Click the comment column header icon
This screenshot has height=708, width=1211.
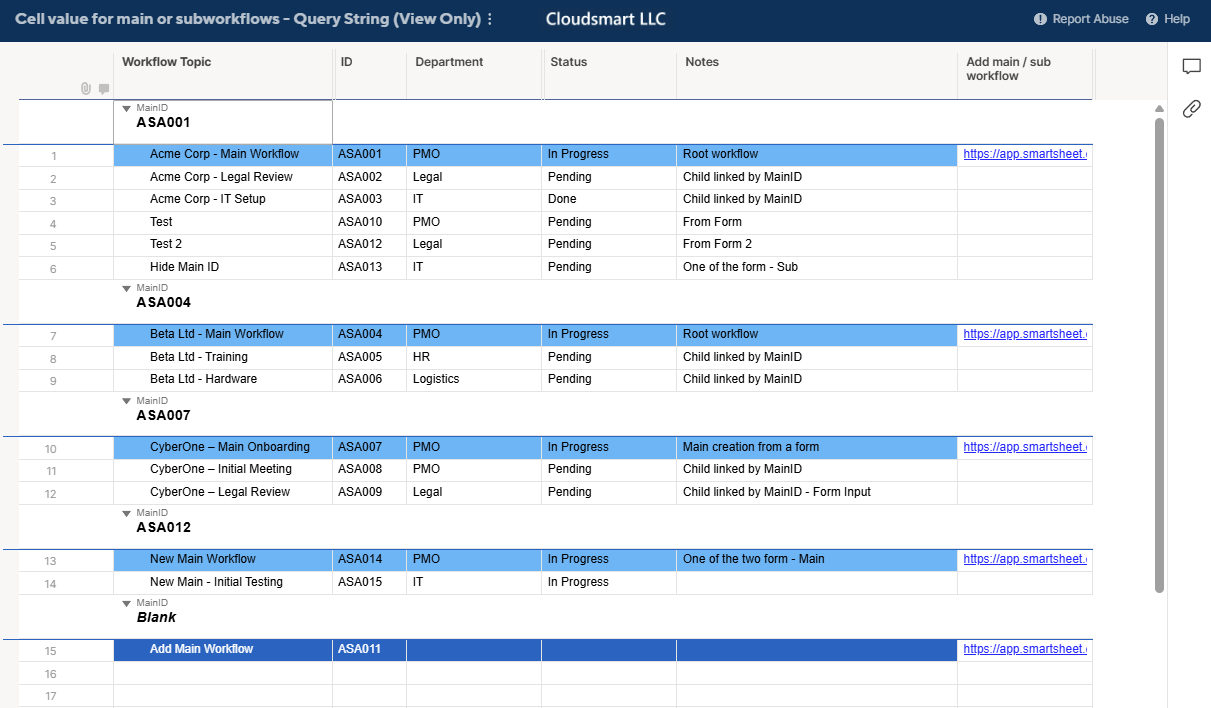[x=104, y=88]
